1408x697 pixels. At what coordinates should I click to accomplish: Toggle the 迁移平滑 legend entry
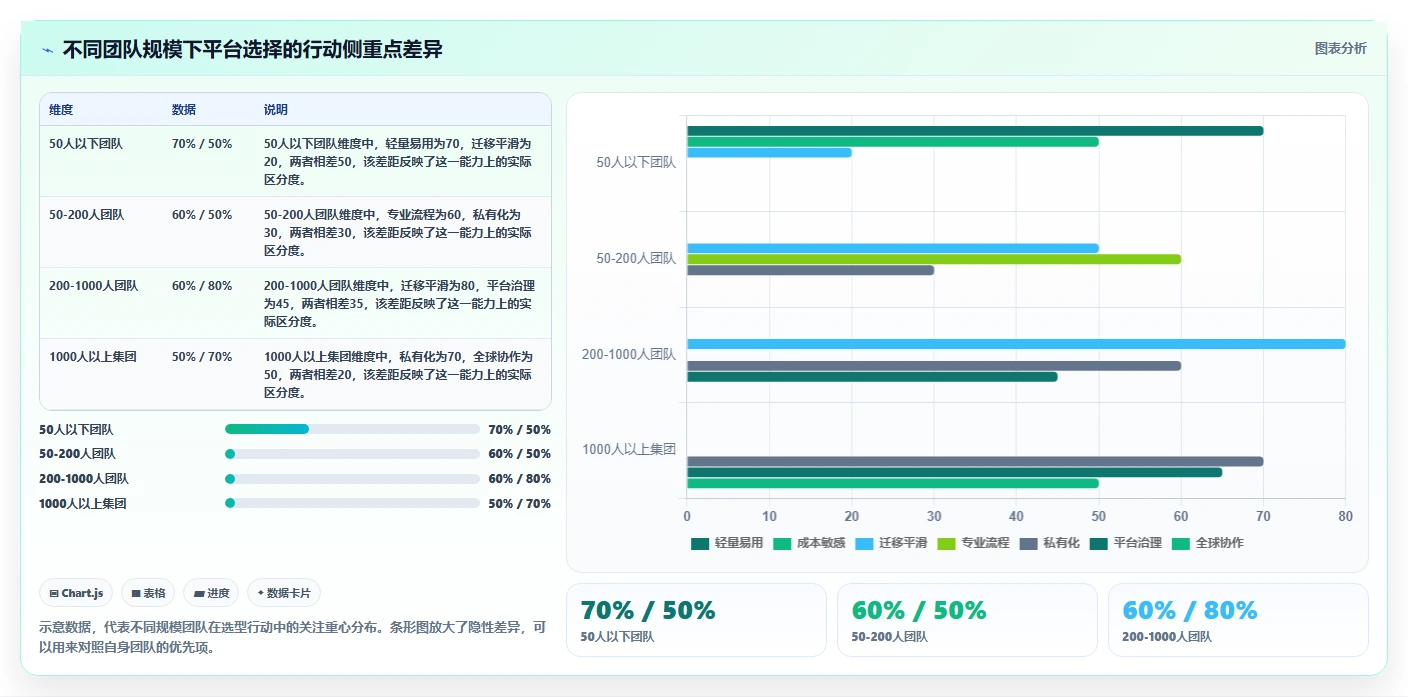click(891, 543)
